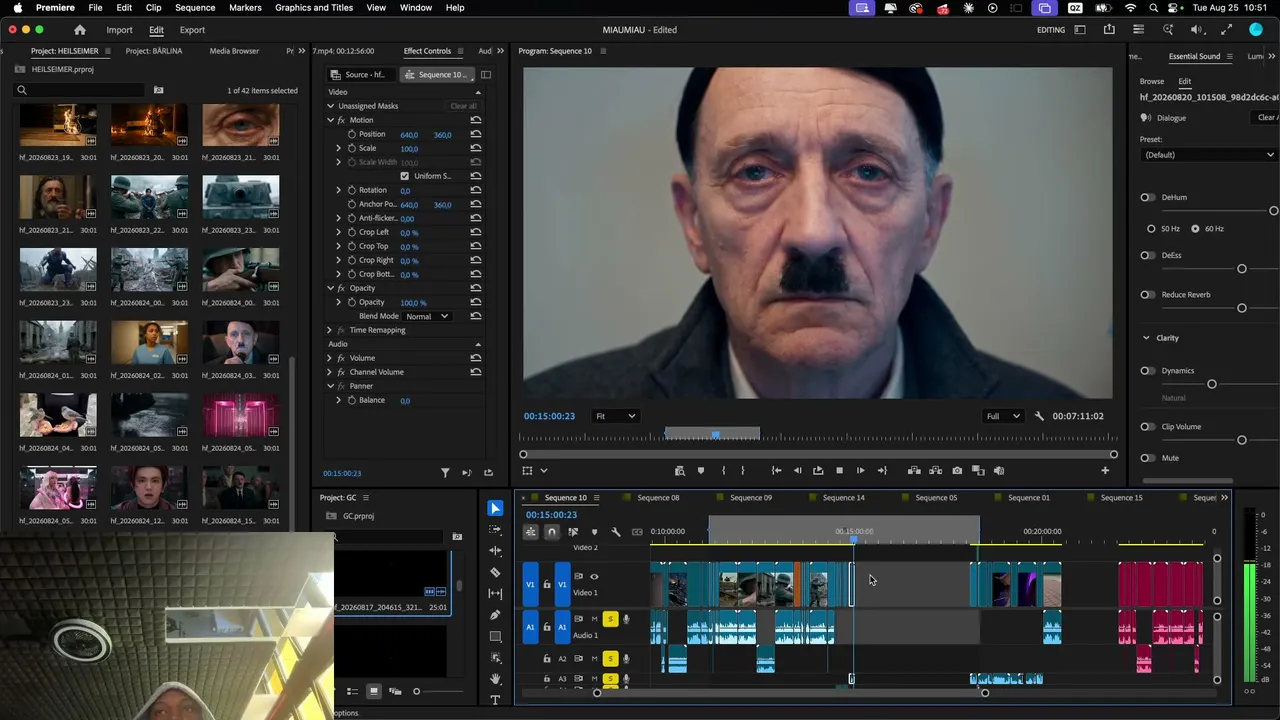
Task: Open the Preset (Default) dropdown
Action: [x=1209, y=155]
